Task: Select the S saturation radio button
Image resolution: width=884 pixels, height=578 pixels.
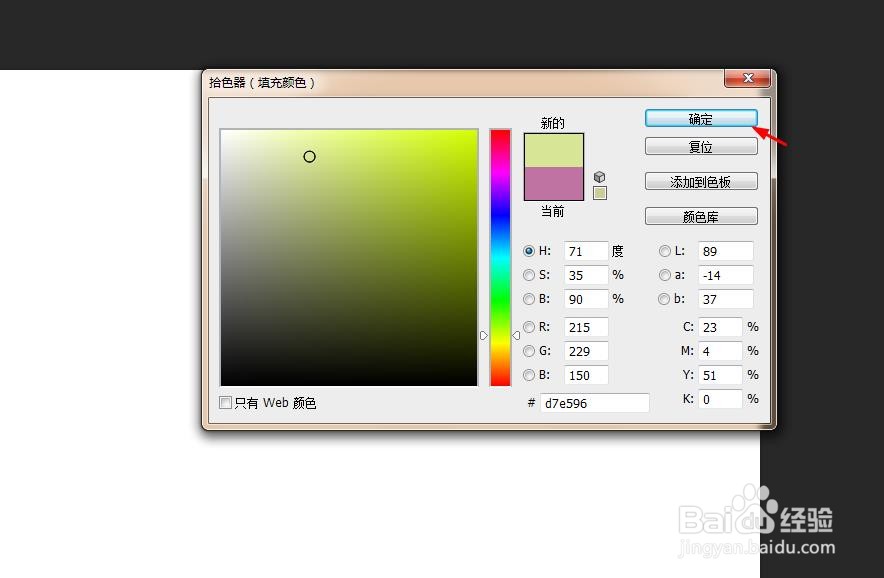Action: pos(529,275)
